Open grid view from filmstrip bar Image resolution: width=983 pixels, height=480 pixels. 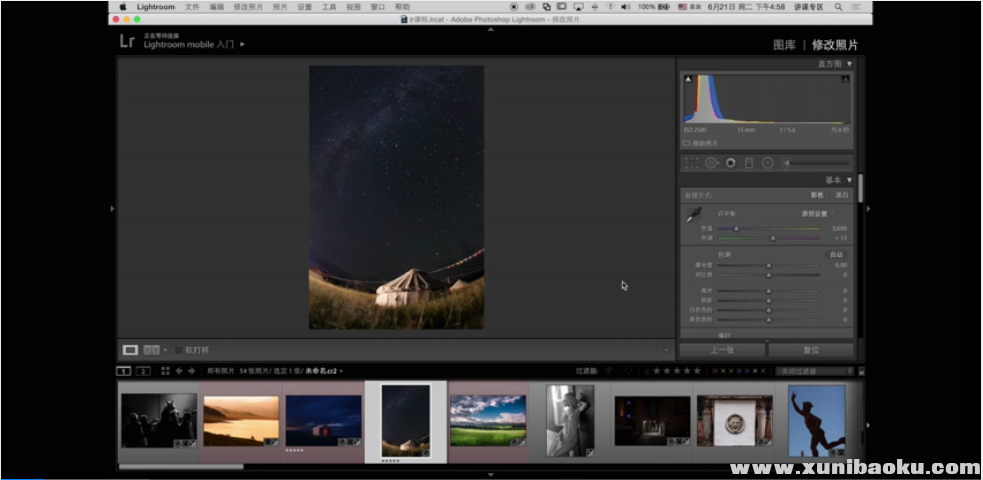click(x=165, y=371)
